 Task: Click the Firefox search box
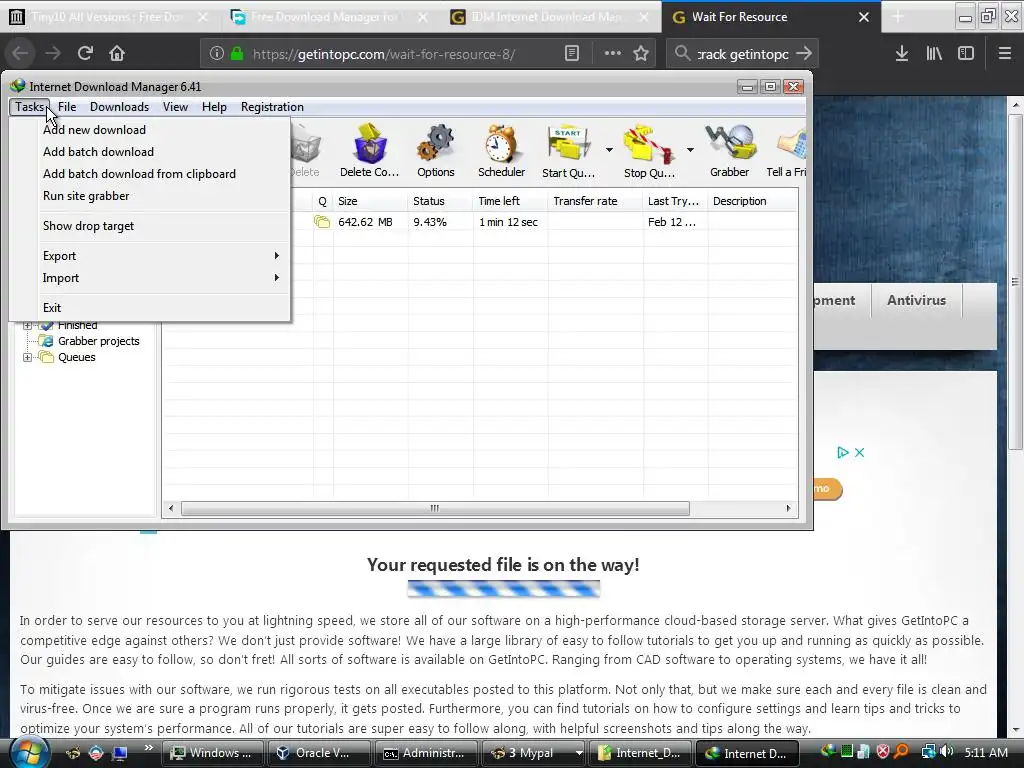pos(743,54)
